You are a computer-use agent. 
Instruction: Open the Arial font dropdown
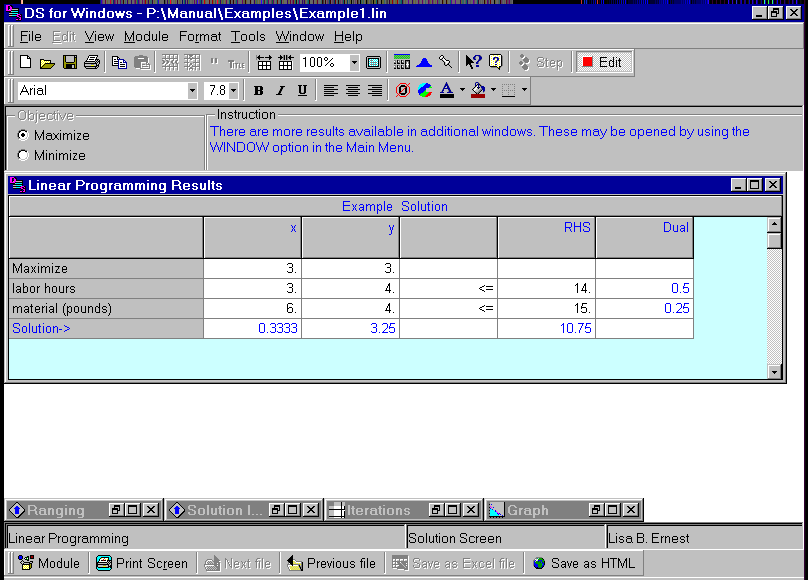pos(192,91)
